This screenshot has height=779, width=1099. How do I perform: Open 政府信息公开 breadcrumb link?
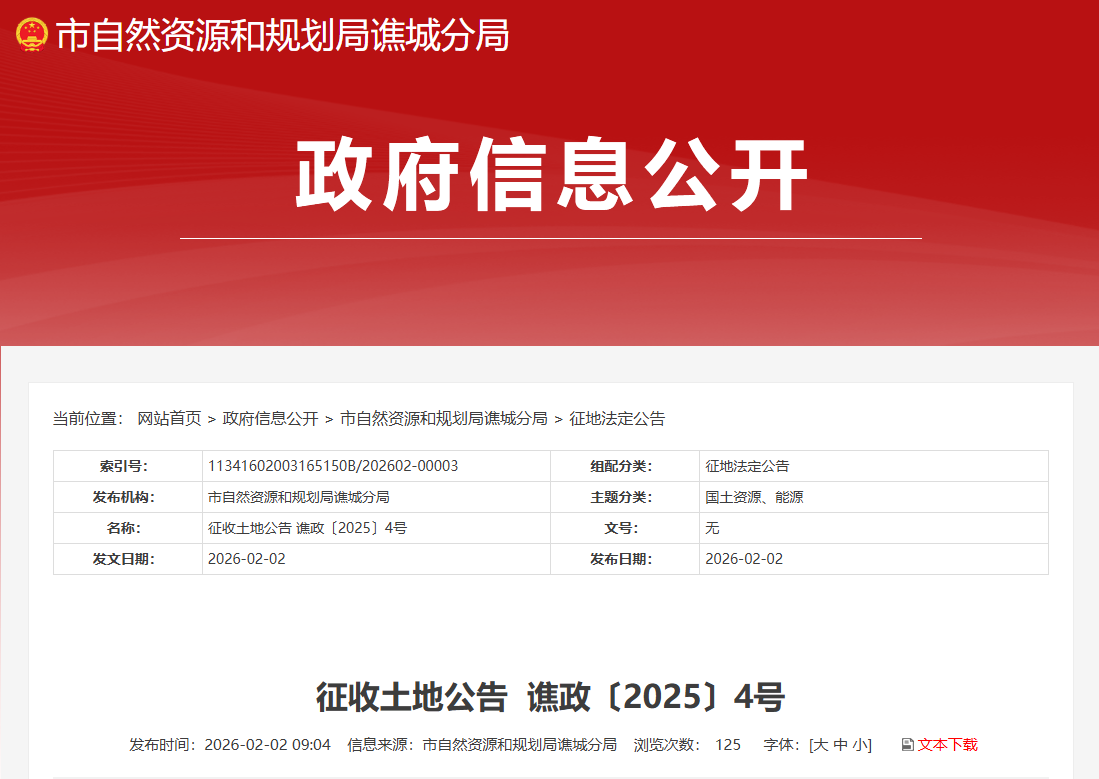coord(270,419)
